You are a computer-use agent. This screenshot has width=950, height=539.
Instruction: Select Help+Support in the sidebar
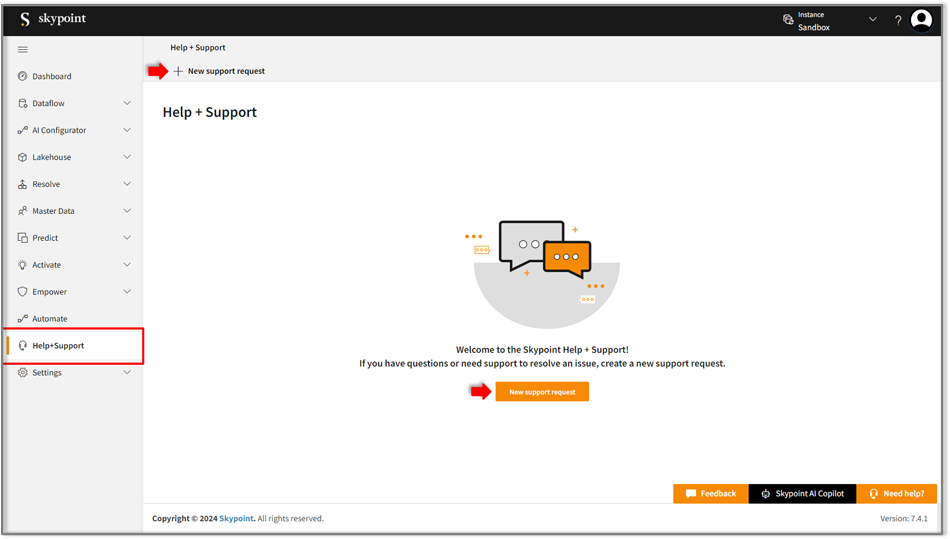point(58,346)
